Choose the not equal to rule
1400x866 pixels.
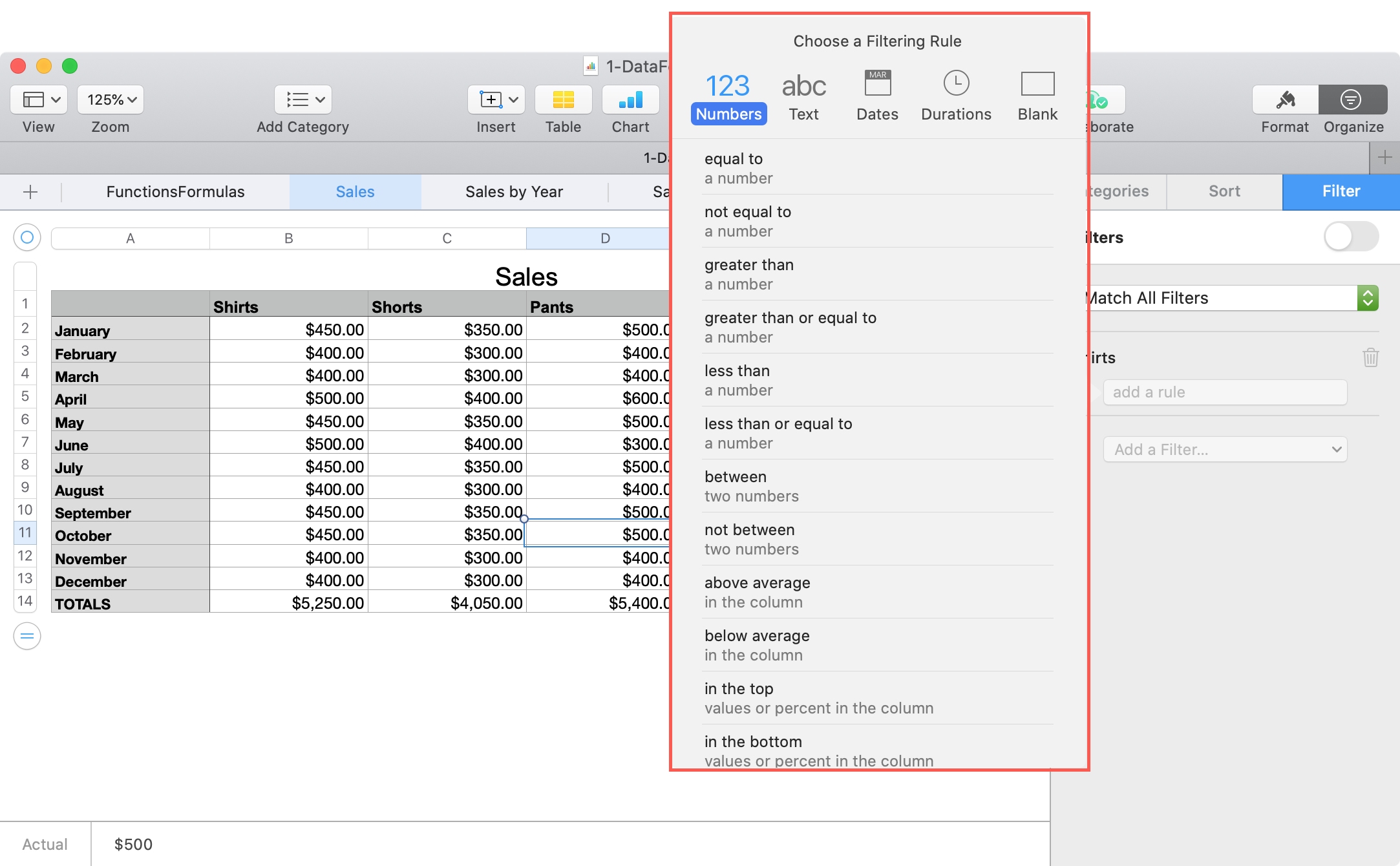878,221
